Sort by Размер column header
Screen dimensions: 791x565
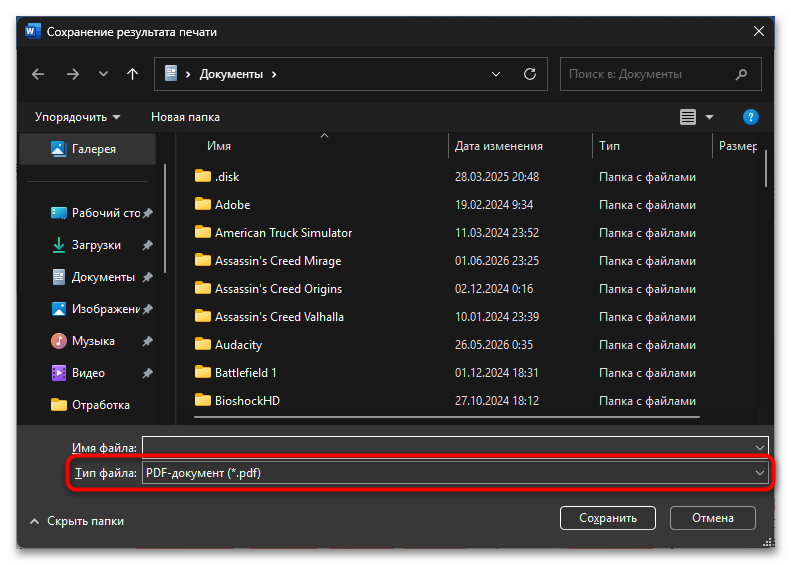738,146
